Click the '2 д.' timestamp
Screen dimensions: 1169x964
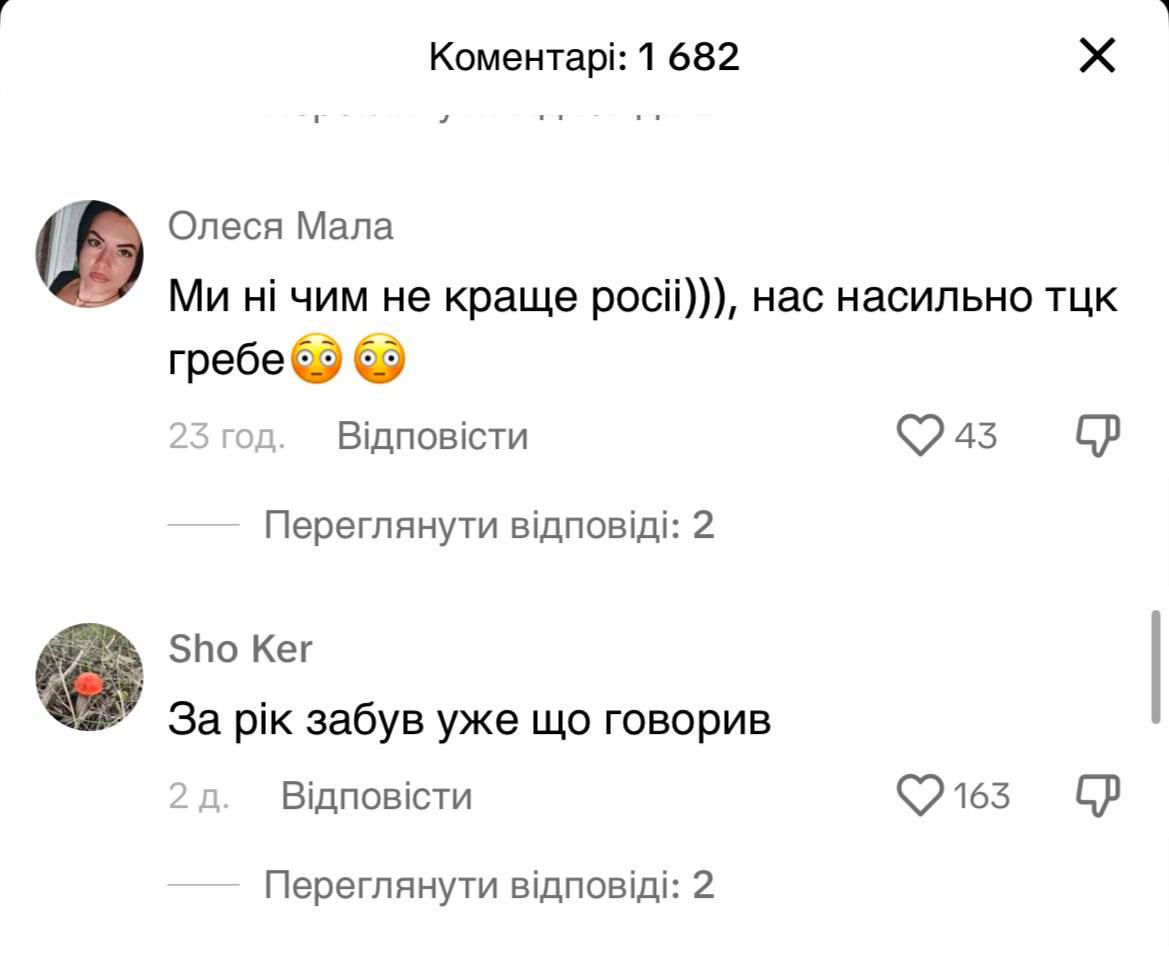199,797
